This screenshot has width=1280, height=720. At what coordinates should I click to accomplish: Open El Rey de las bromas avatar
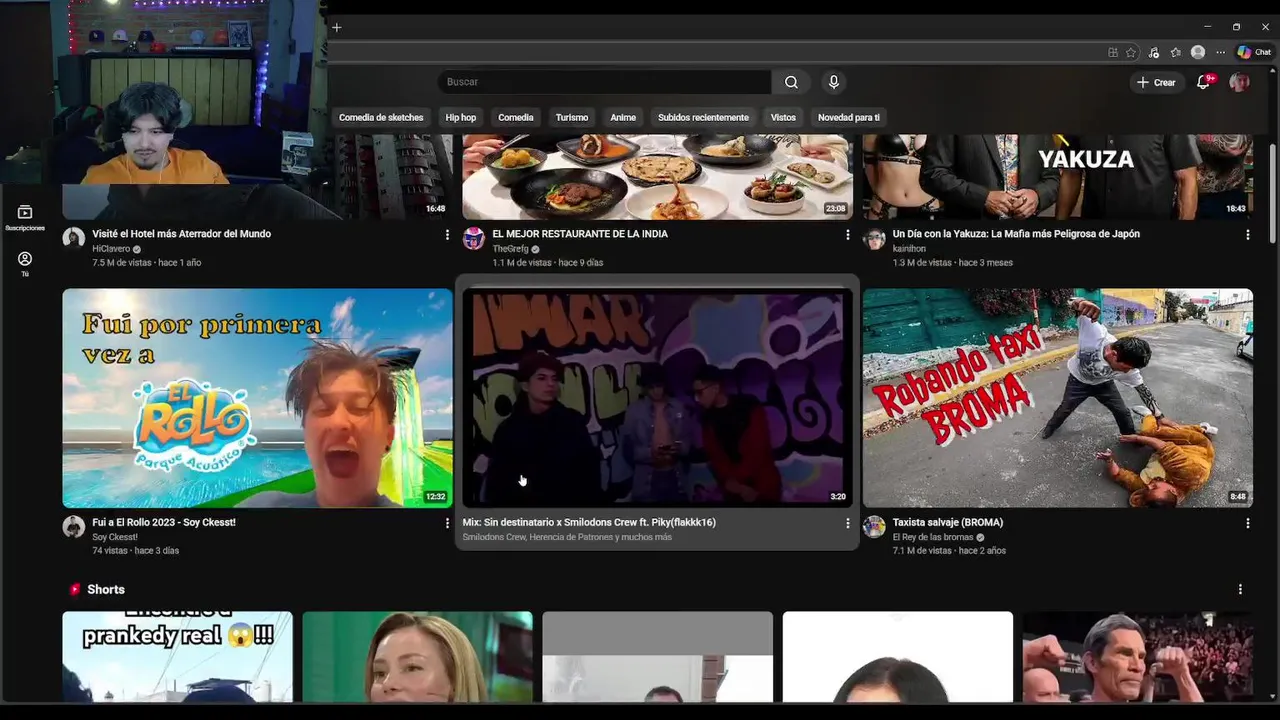pyautogui.click(x=874, y=527)
